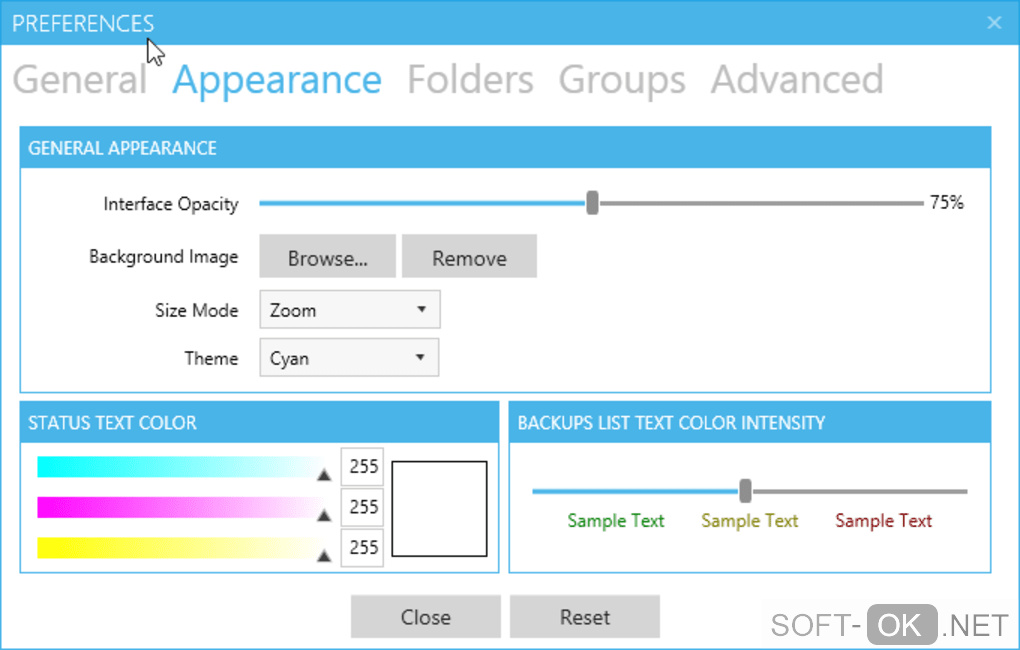1020x650 pixels.
Task: Go to the Groups tab
Action: point(622,80)
